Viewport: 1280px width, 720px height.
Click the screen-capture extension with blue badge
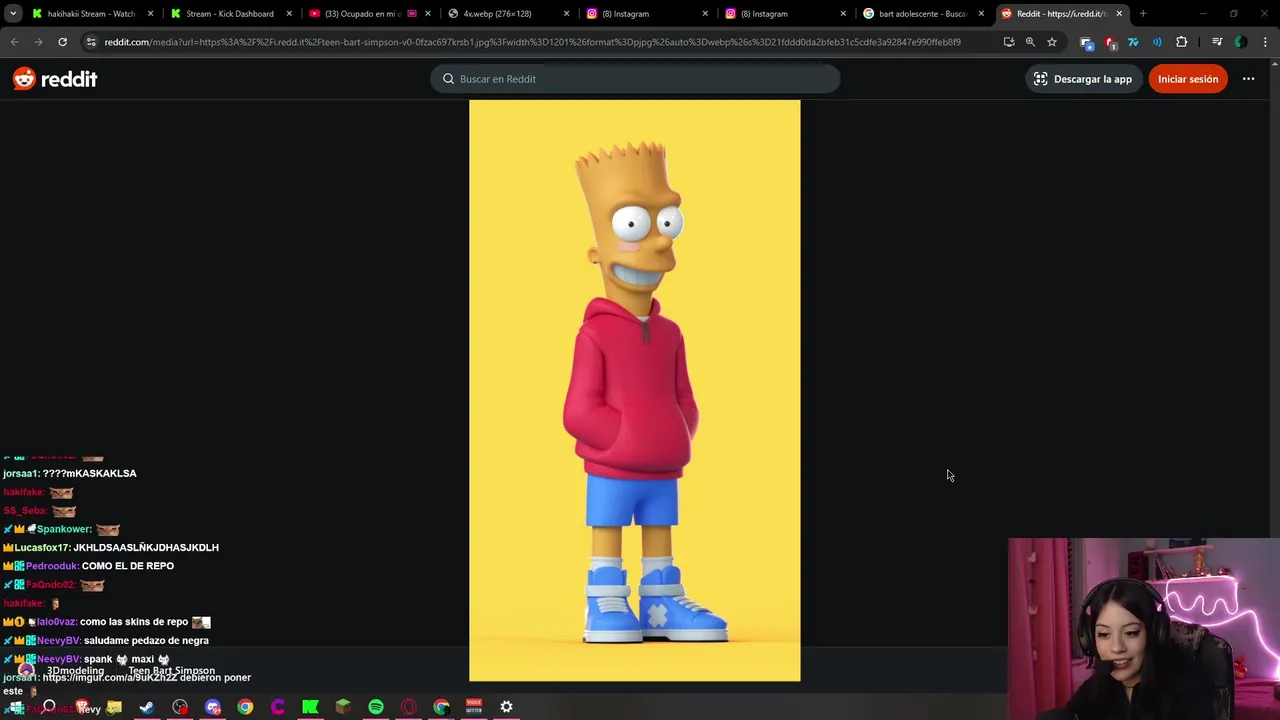[1087, 42]
